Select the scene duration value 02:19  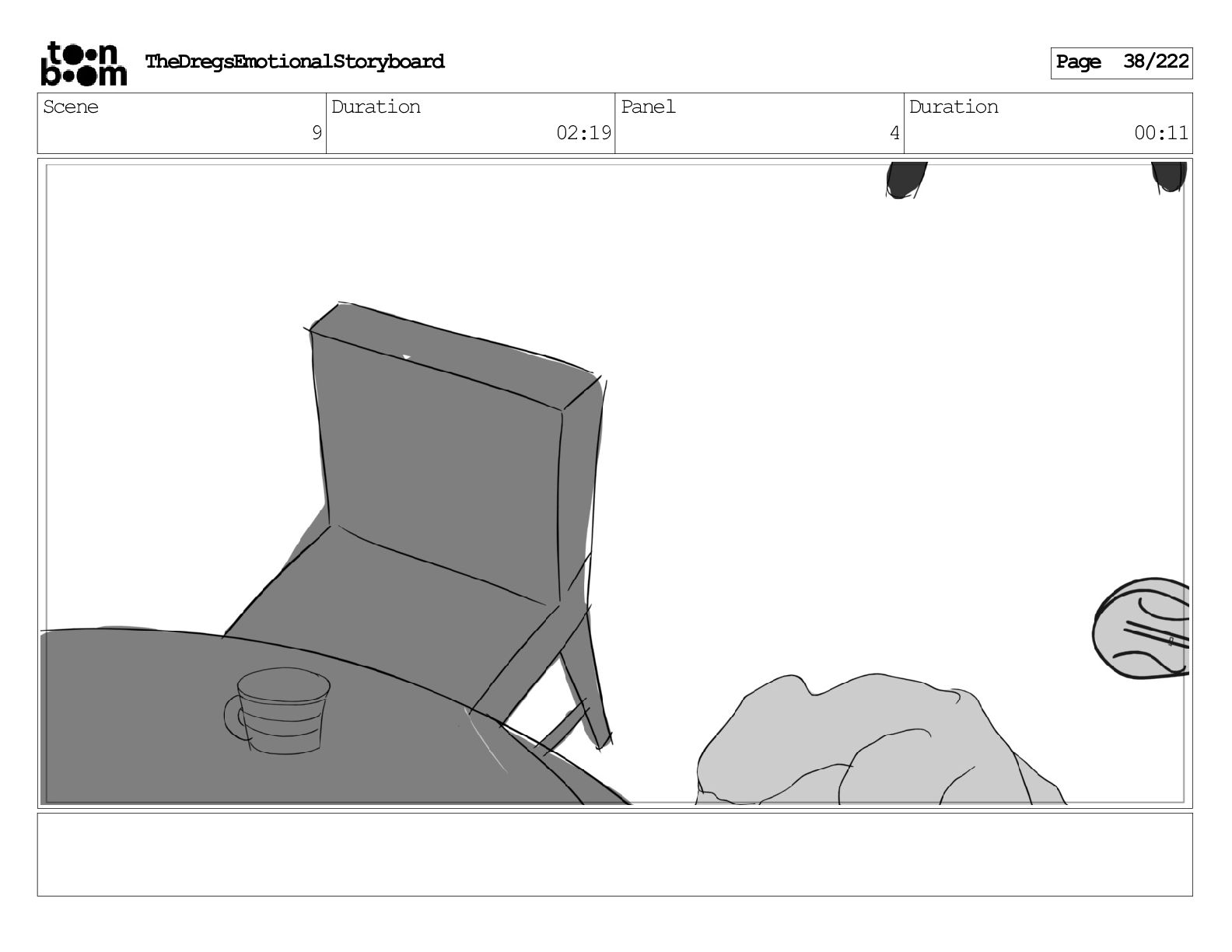point(583,133)
